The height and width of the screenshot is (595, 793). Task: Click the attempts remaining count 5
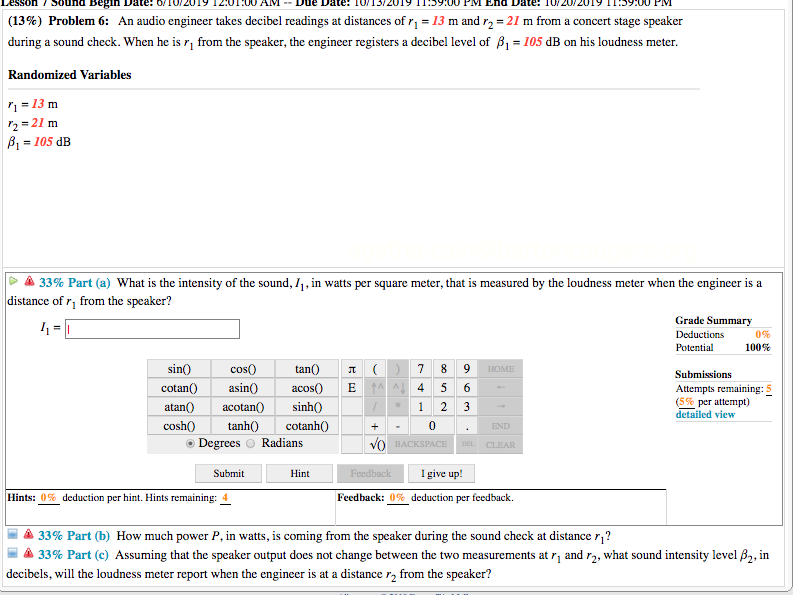coord(769,389)
